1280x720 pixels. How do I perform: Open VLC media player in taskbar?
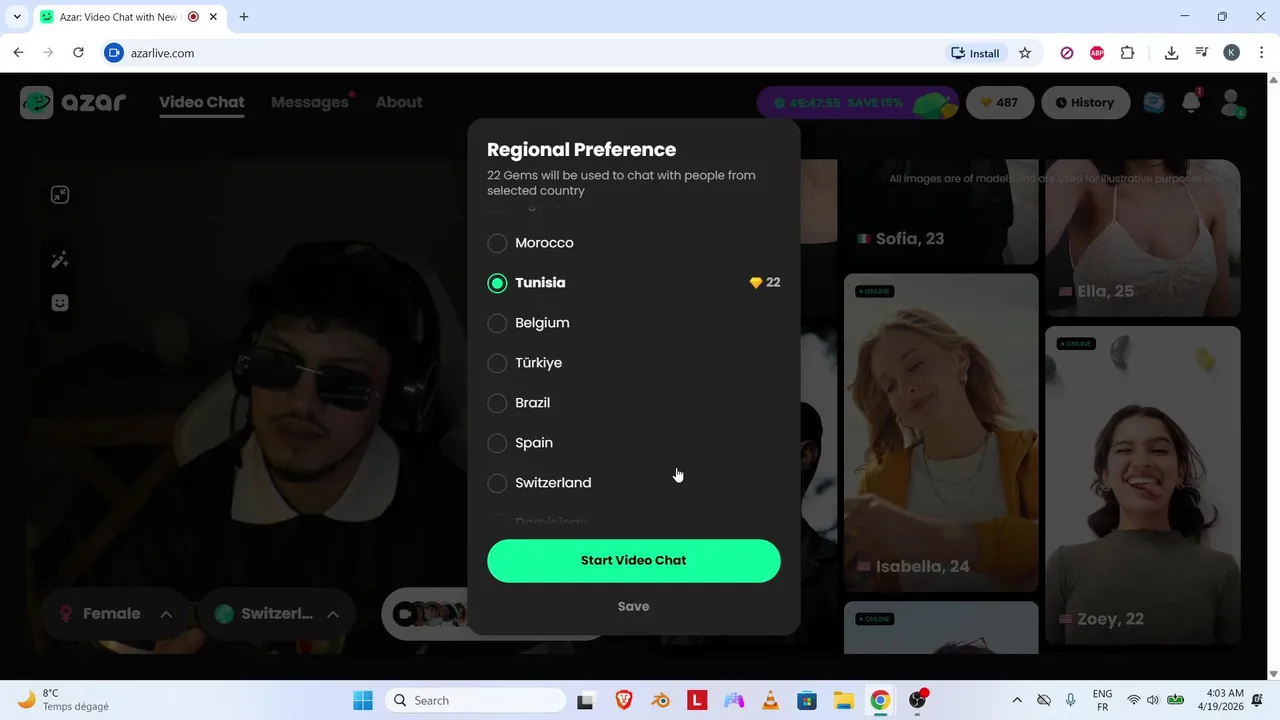point(770,700)
